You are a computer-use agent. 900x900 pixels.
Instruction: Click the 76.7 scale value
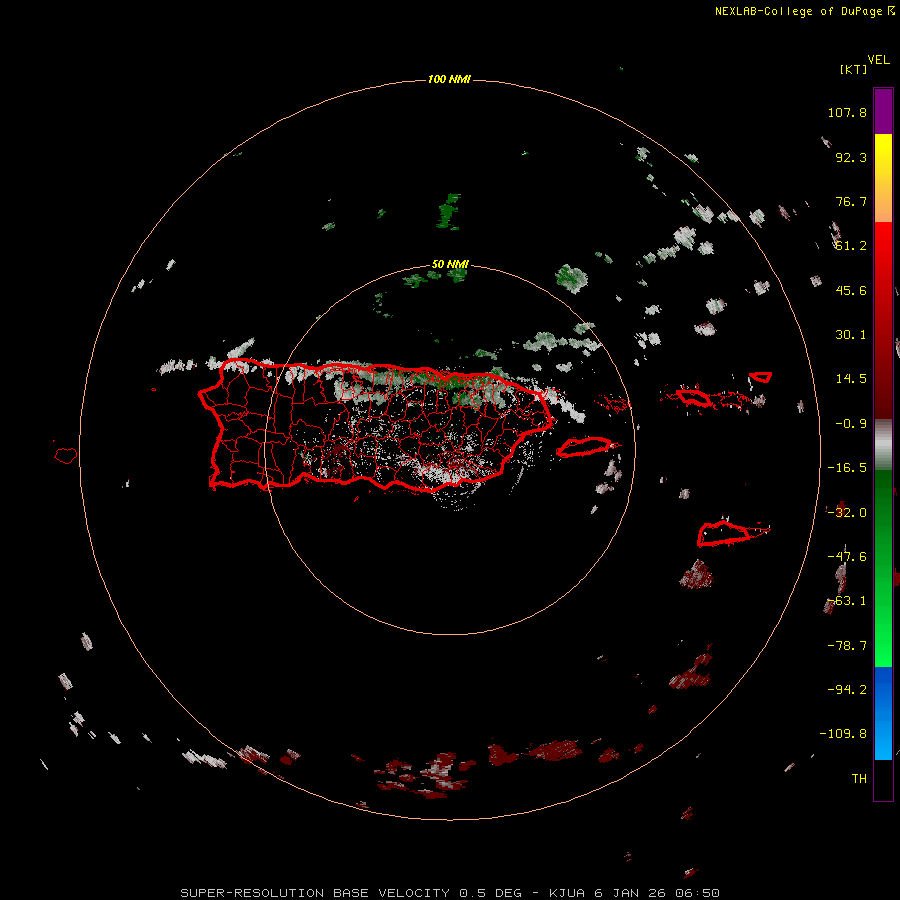[x=851, y=201]
